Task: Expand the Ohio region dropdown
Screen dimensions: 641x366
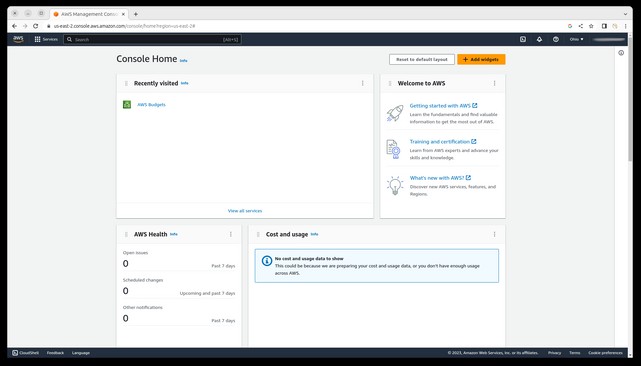Action: [x=576, y=39]
